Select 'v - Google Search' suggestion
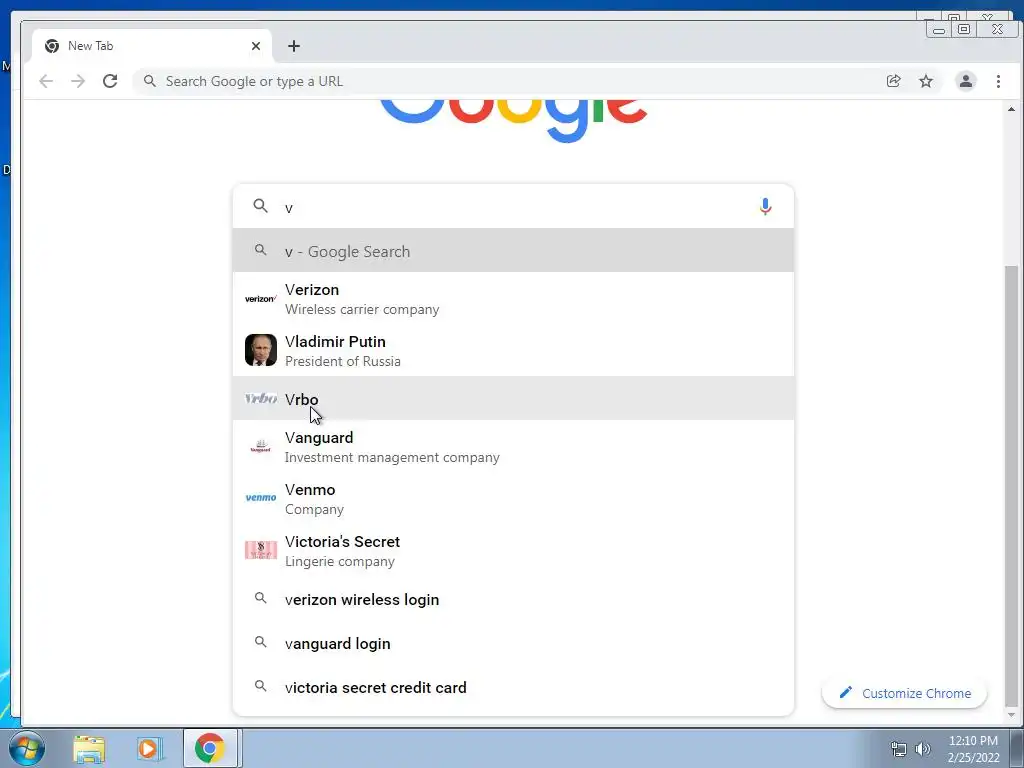Viewport: 1024px width, 768px height. pos(513,251)
